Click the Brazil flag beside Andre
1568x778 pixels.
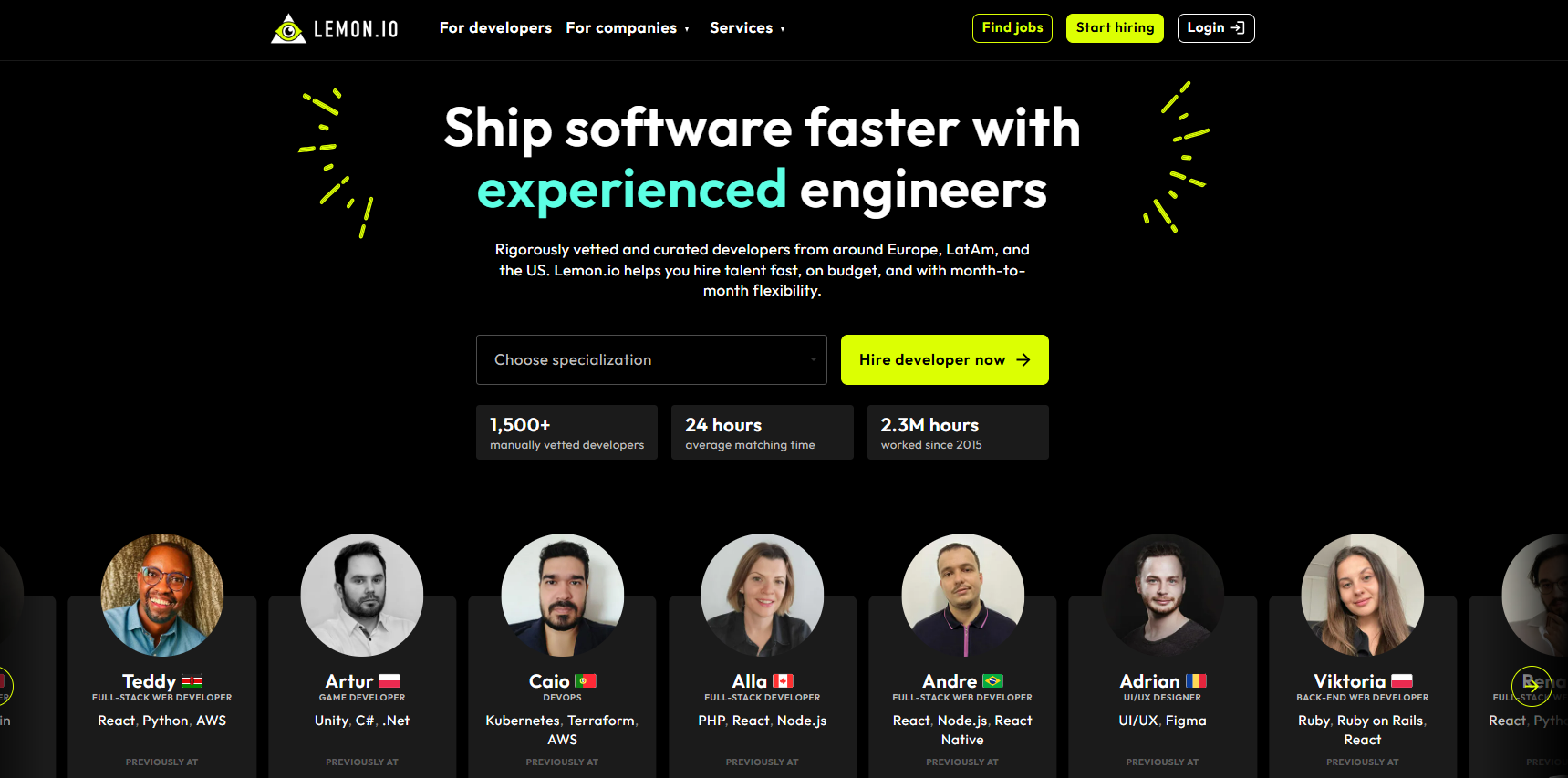tap(992, 681)
